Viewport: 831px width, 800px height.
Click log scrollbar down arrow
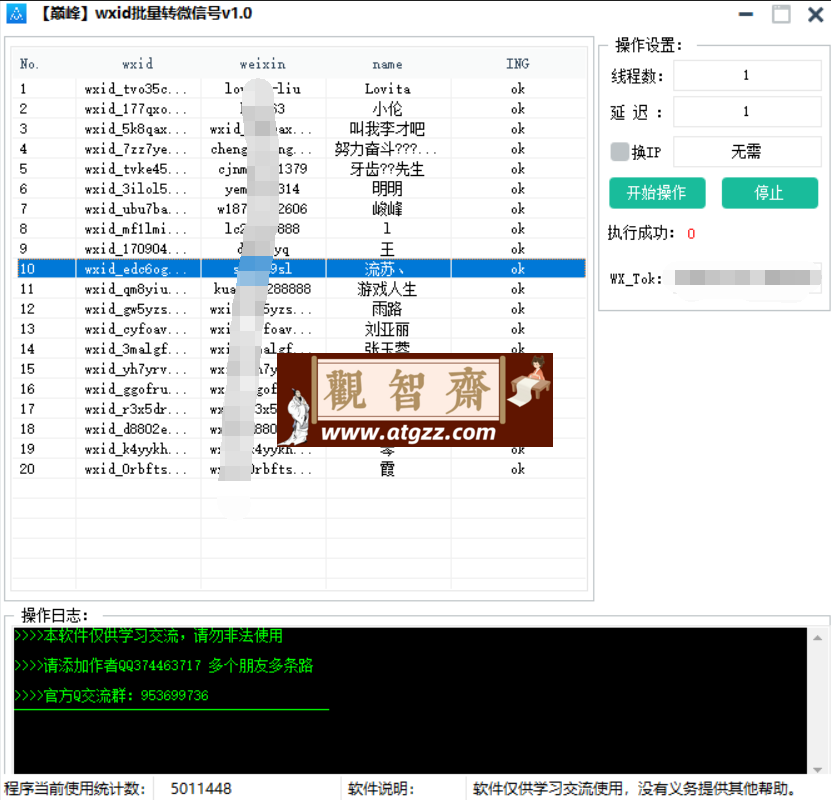coord(817,769)
